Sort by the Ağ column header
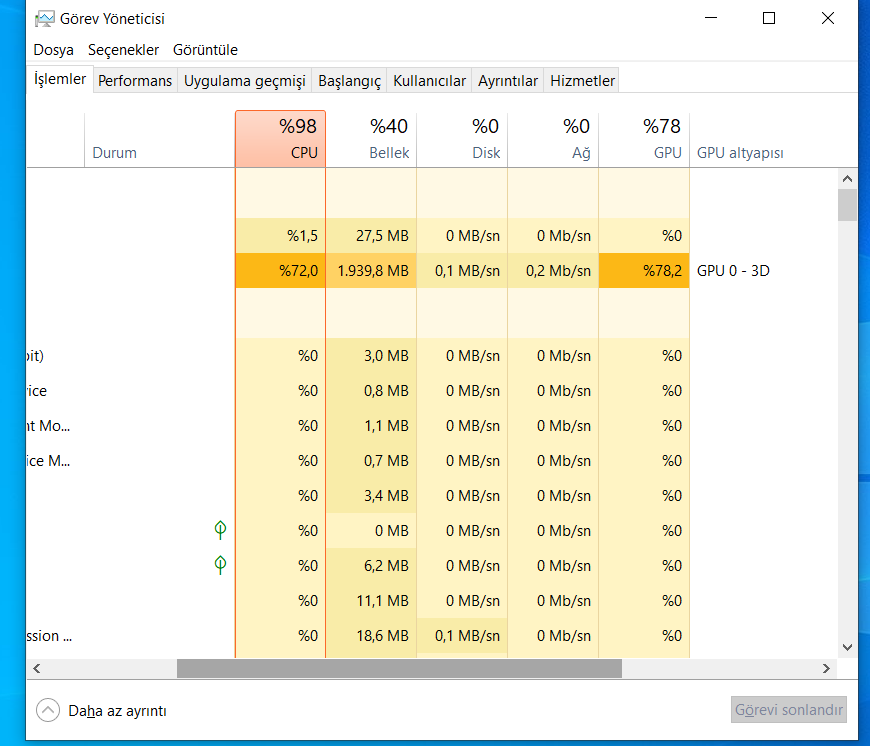 553,139
